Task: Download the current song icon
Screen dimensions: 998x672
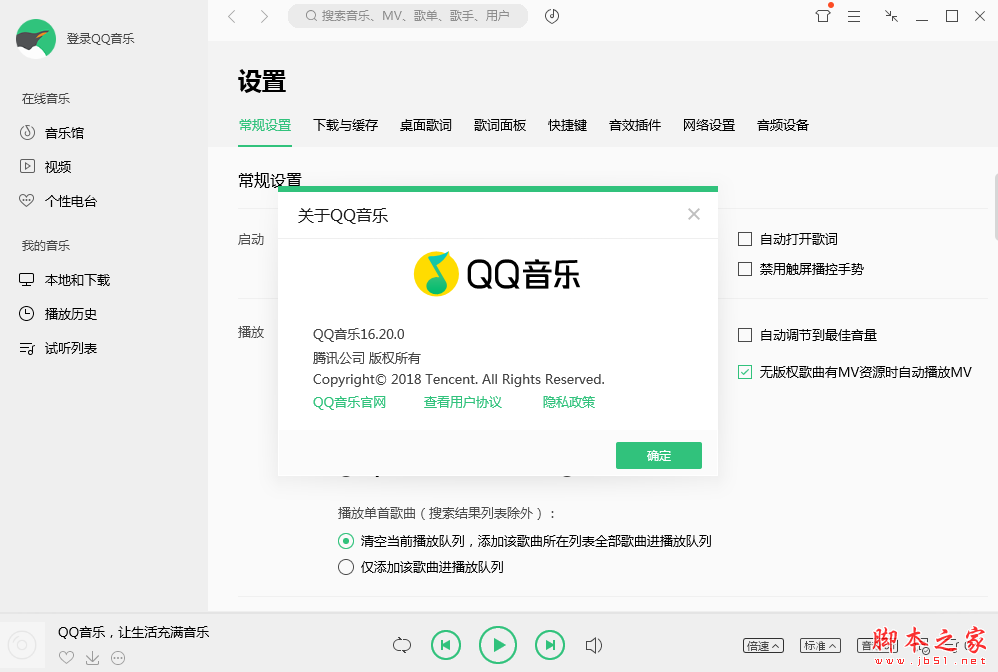Action: tap(92, 657)
